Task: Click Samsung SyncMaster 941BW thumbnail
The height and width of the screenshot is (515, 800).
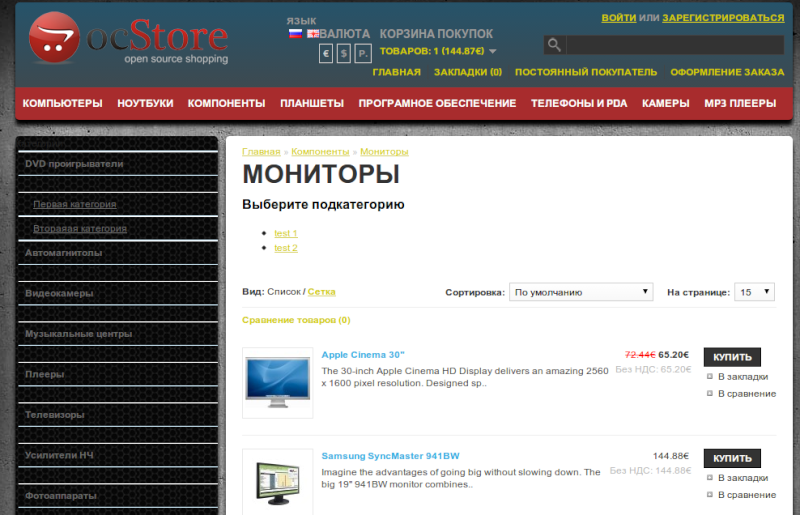Action: 278,482
